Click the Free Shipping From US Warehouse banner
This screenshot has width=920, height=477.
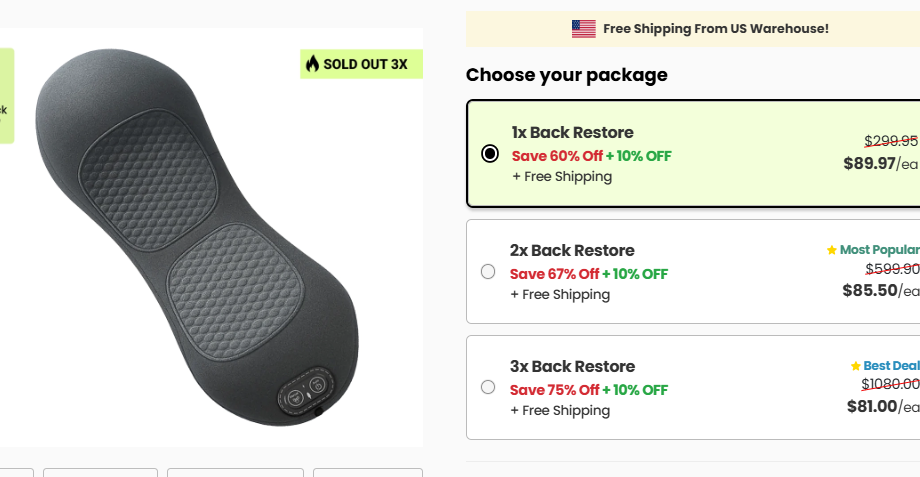(x=715, y=29)
